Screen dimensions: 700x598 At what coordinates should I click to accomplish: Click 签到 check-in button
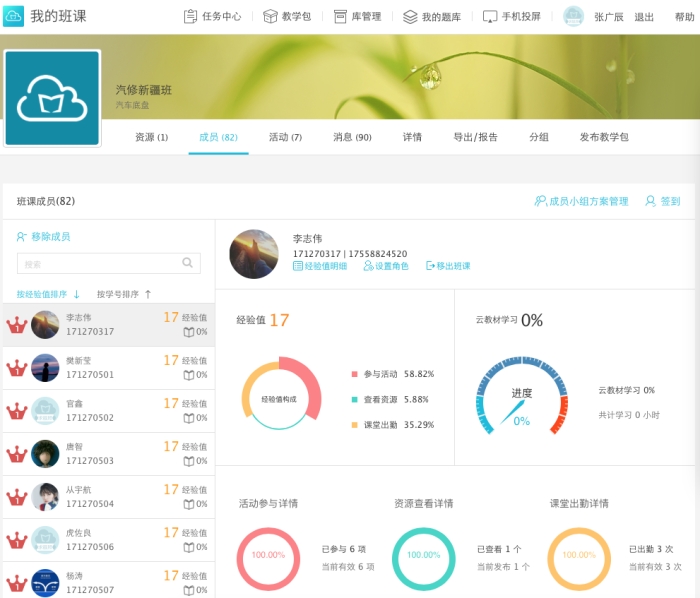[x=663, y=201]
